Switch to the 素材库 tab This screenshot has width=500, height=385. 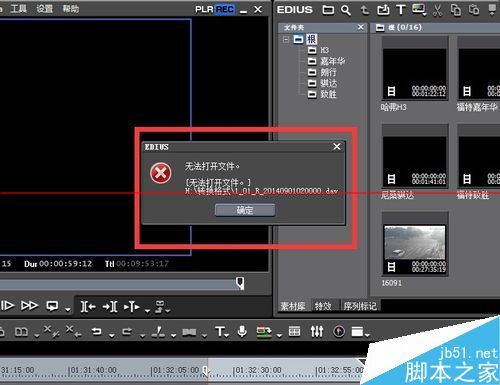[292, 306]
